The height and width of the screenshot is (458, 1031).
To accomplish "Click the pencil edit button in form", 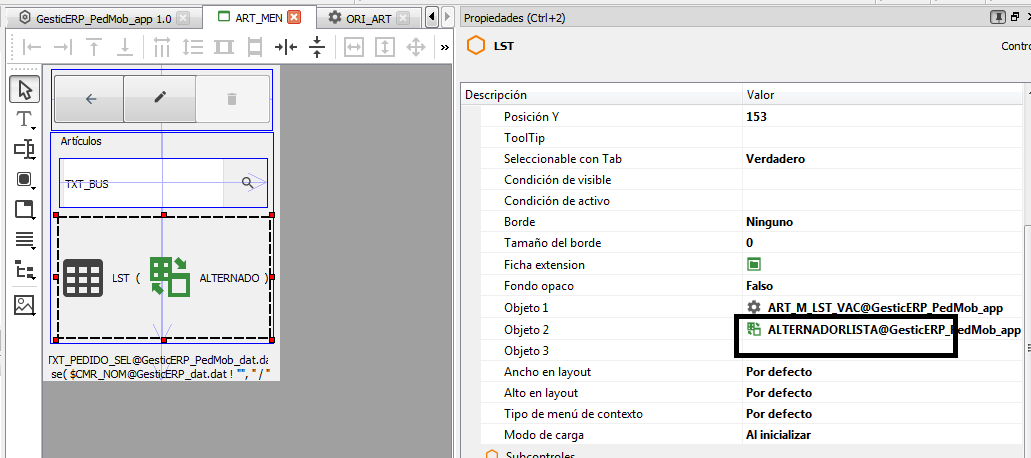I will point(160,99).
